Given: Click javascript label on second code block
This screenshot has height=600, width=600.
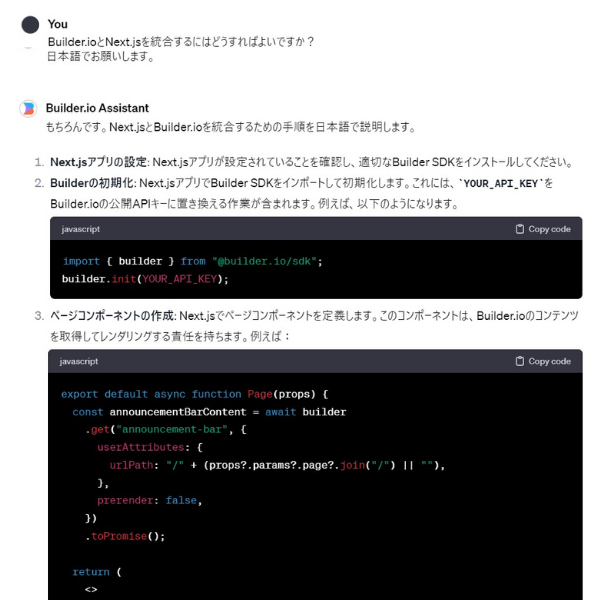Looking at the screenshot, I should [78, 361].
